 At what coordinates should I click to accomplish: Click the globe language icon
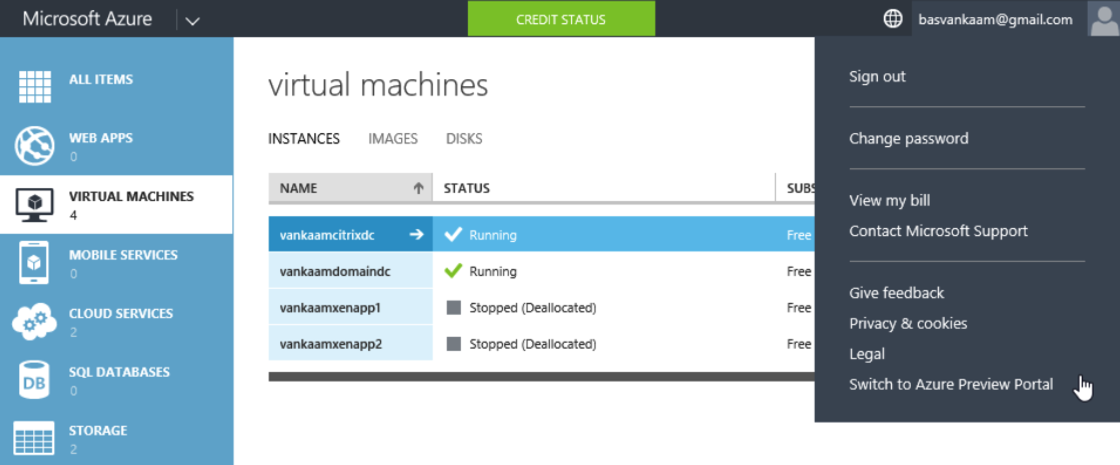(893, 19)
